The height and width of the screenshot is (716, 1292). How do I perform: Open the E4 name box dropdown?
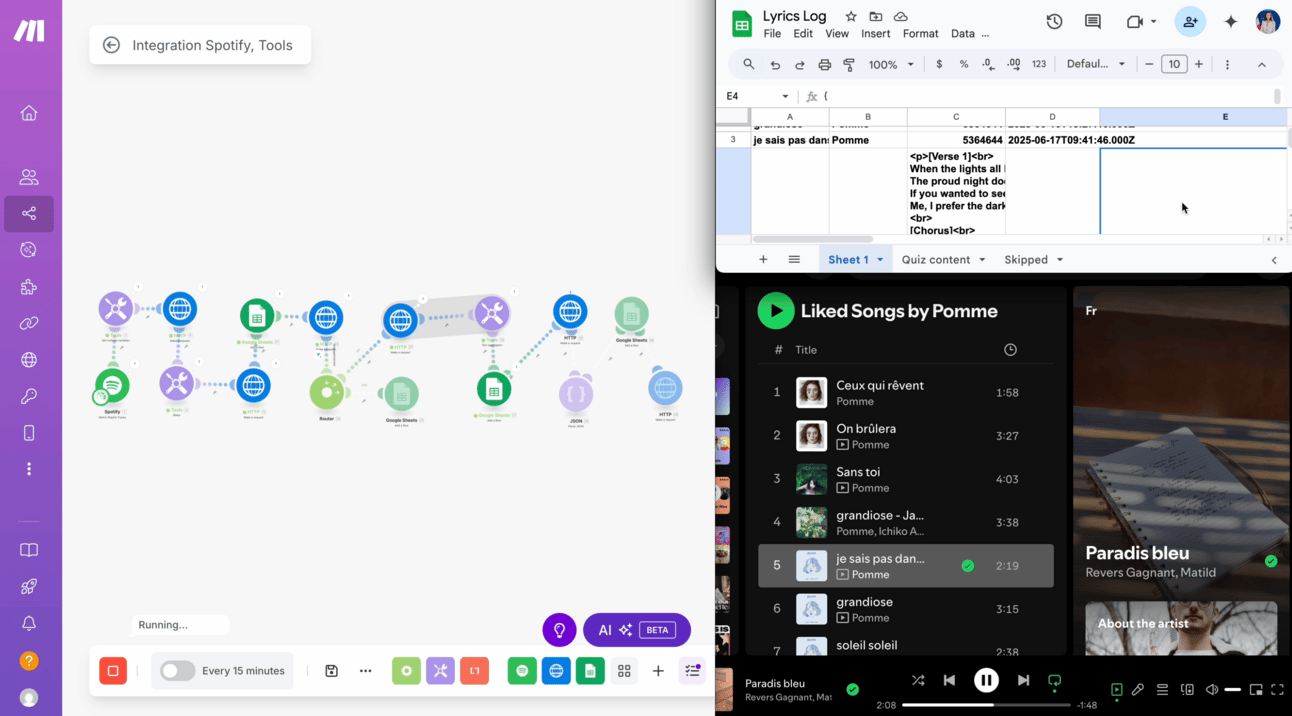coord(785,96)
